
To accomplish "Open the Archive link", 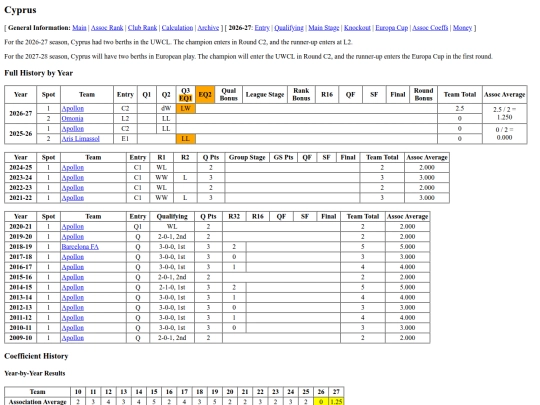I will point(208,28).
